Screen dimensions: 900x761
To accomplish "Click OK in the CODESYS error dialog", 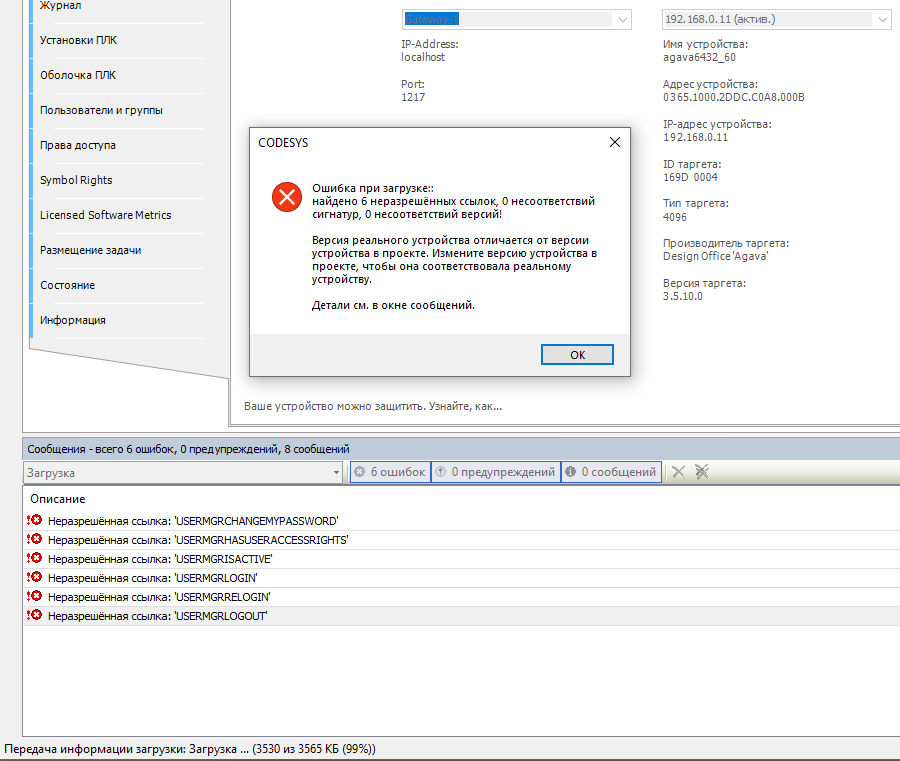I will [577, 355].
